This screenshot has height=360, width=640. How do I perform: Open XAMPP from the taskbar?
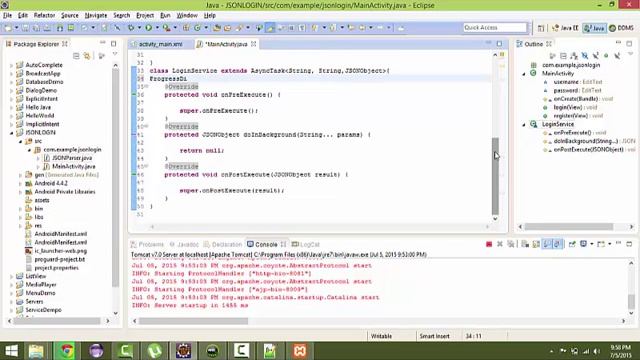coord(300,351)
